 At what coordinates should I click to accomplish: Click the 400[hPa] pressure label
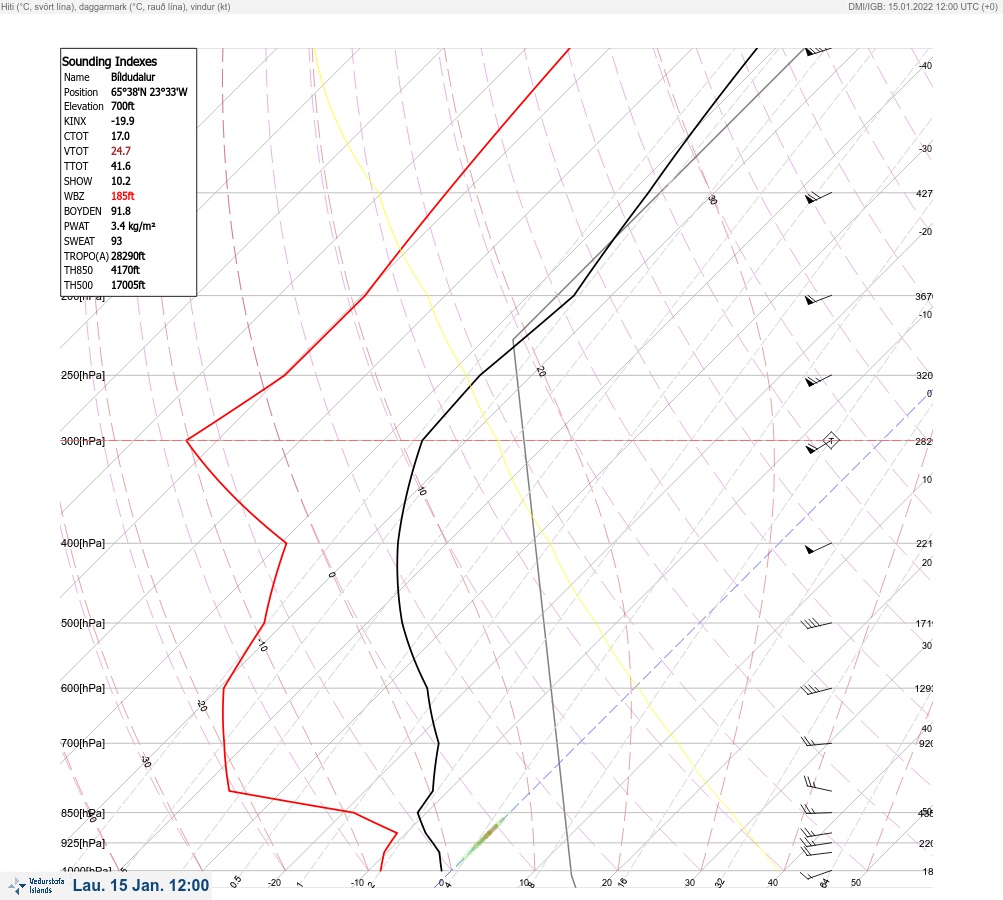(83, 543)
